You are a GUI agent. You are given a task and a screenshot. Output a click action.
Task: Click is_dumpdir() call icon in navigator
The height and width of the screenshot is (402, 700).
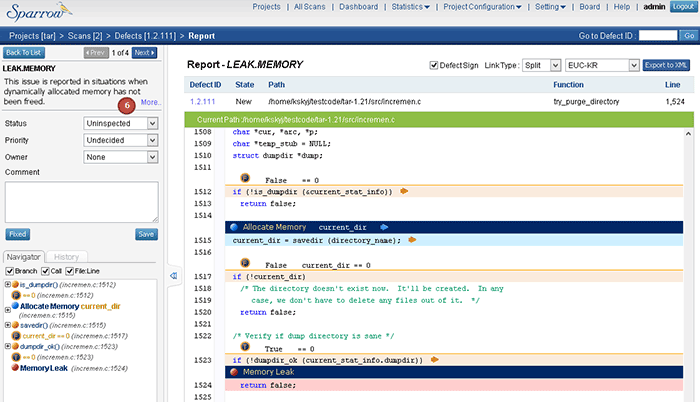(x=15, y=285)
